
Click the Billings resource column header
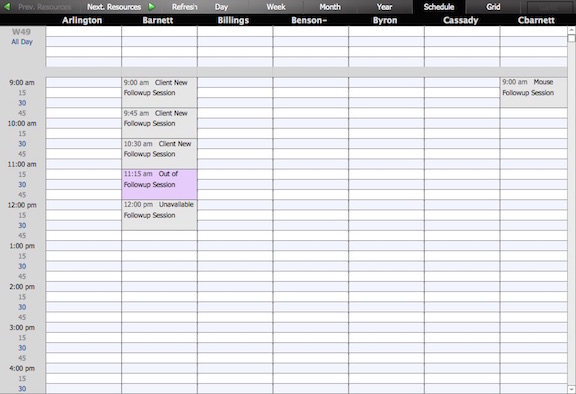point(233,20)
